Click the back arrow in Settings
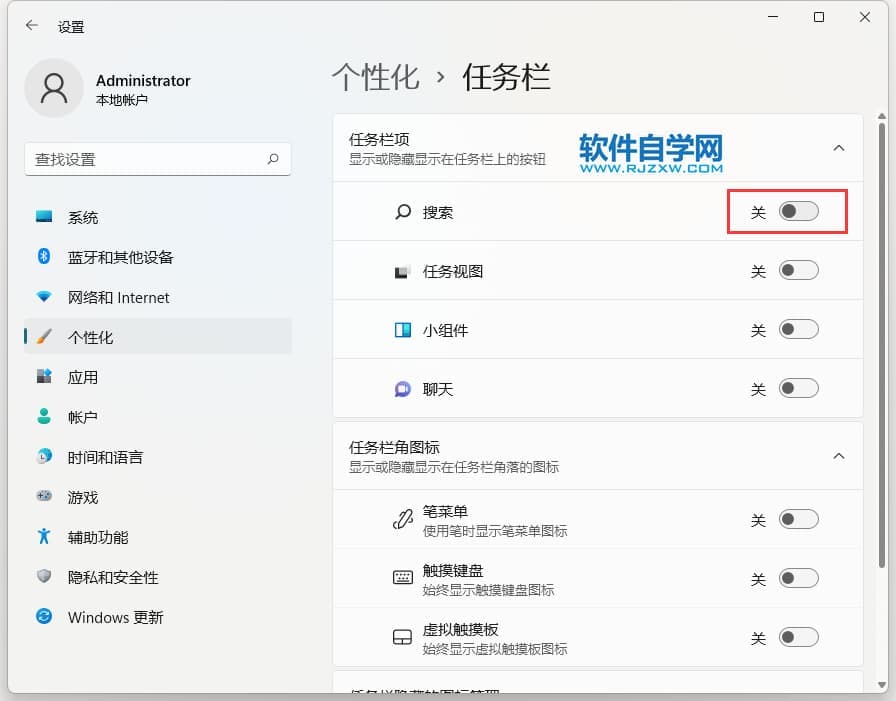This screenshot has height=701, width=896. tap(32, 27)
